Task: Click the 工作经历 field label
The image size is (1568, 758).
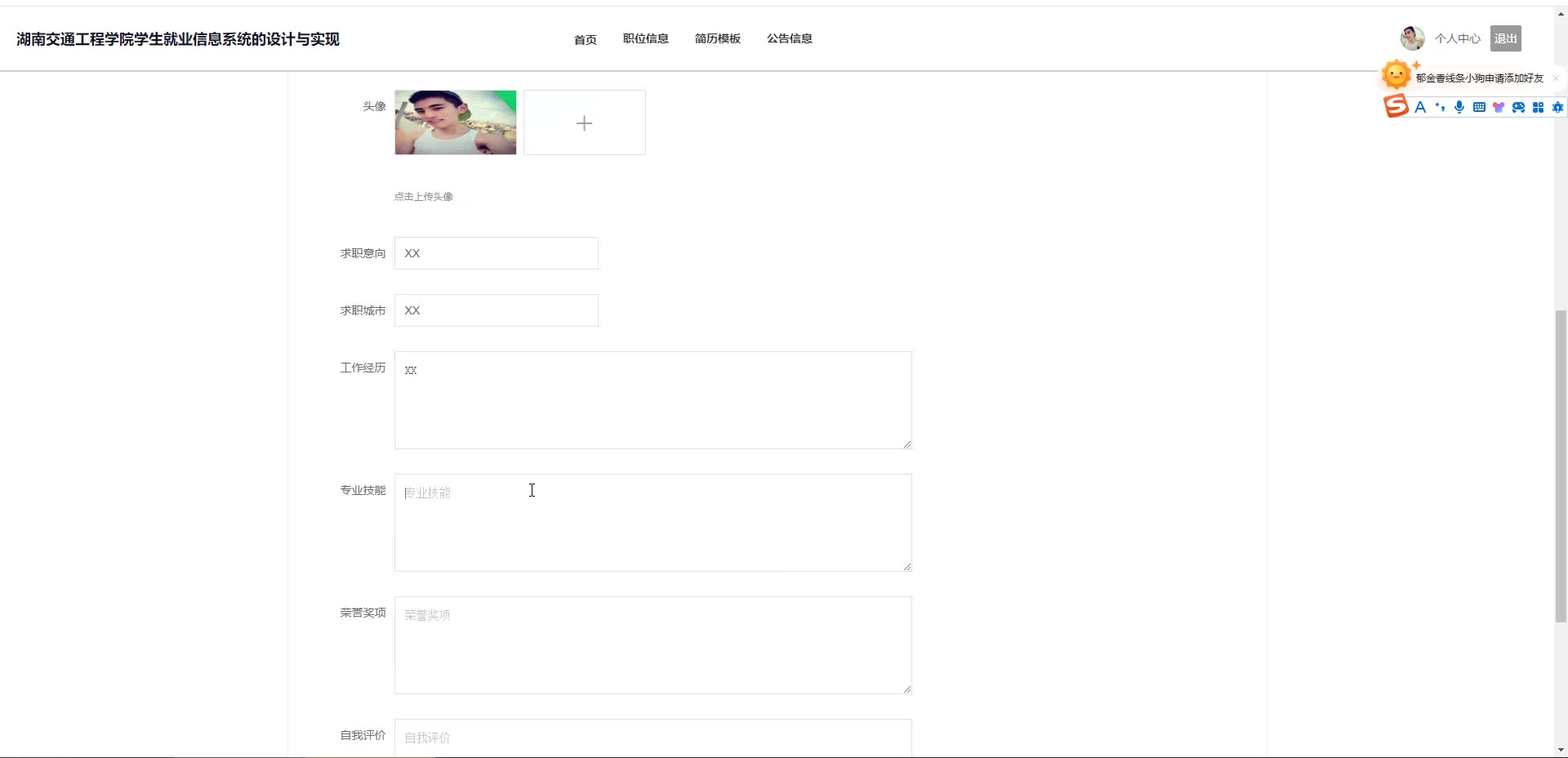Action: [x=363, y=368]
